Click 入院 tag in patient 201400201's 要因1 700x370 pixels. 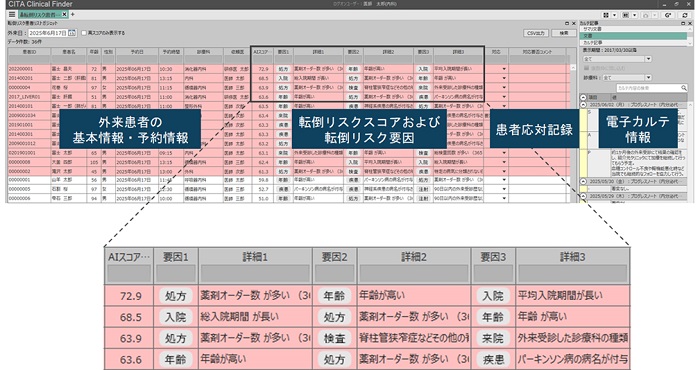click(283, 78)
